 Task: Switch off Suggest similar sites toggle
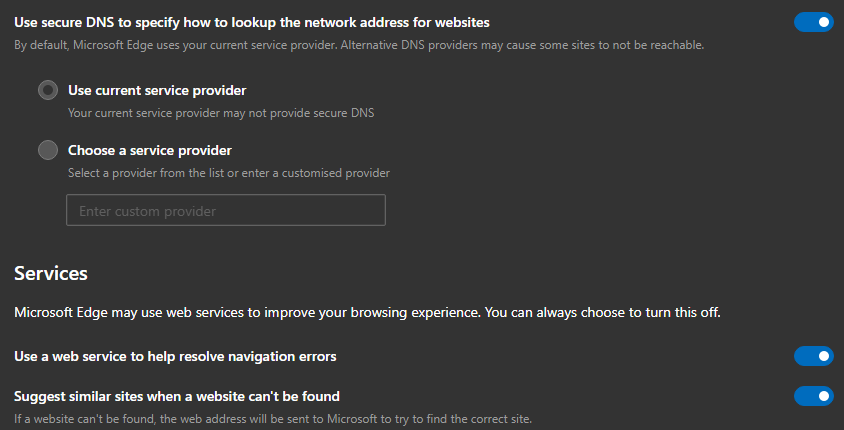click(x=813, y=396)
